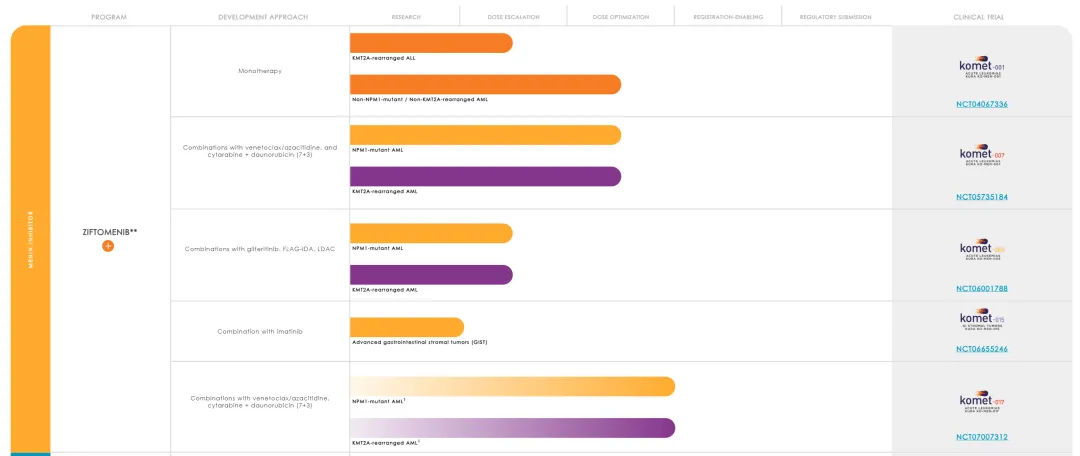Image resolution: width=1080 pixels, height=456 pixels.
Task: Click the gradient purple KMT2A-rearranged AML bar
Action: point(512,428)
